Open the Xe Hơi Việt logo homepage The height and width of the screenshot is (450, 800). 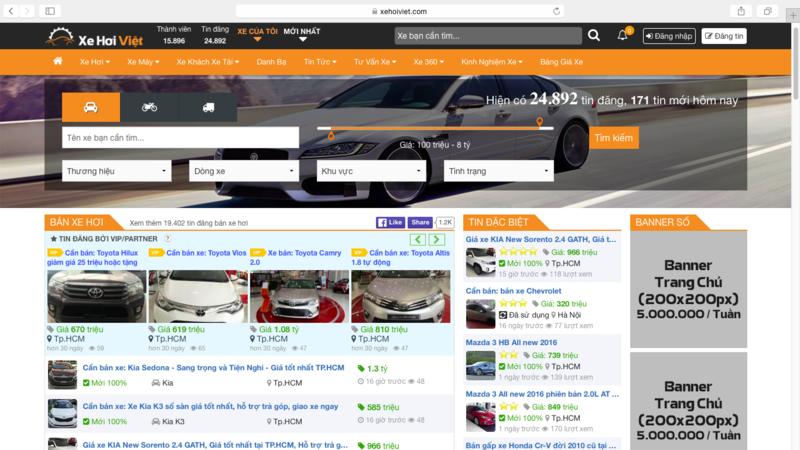click(95, 36)
